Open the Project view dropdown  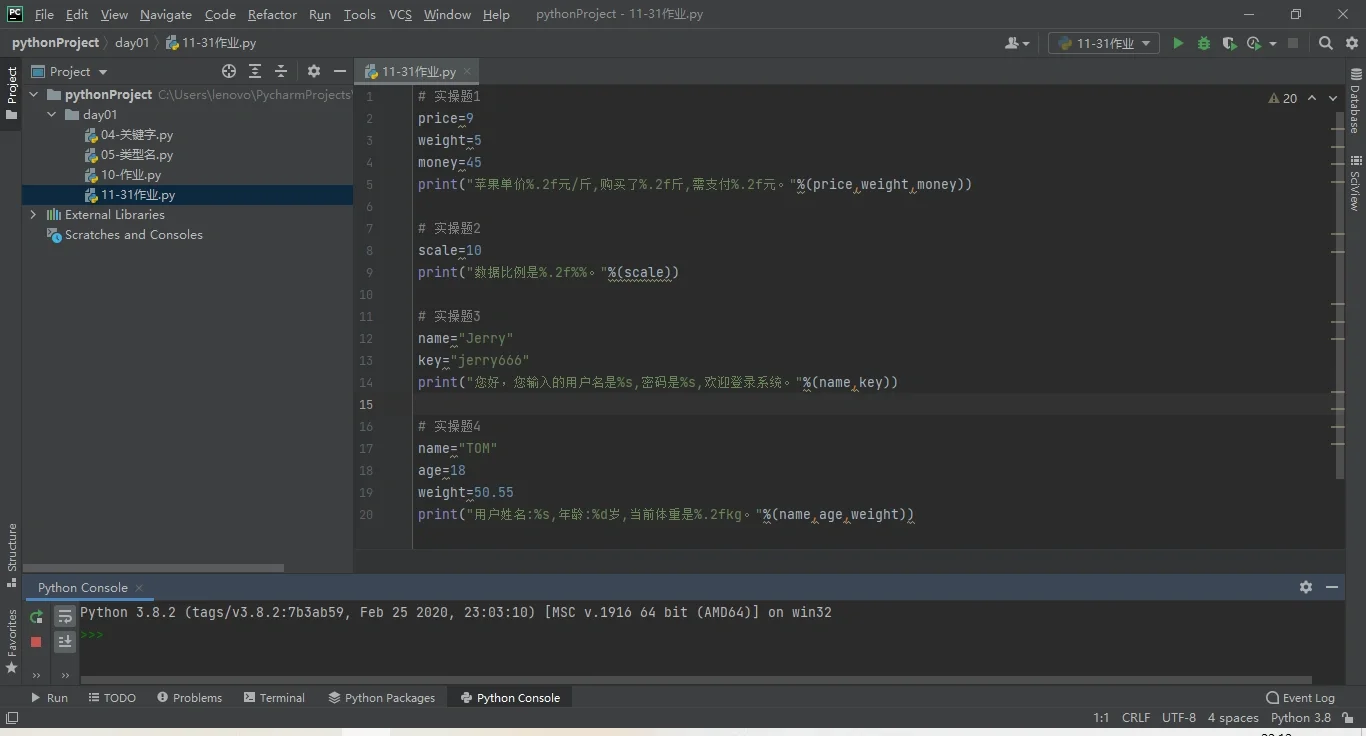[x=69, y=71]
